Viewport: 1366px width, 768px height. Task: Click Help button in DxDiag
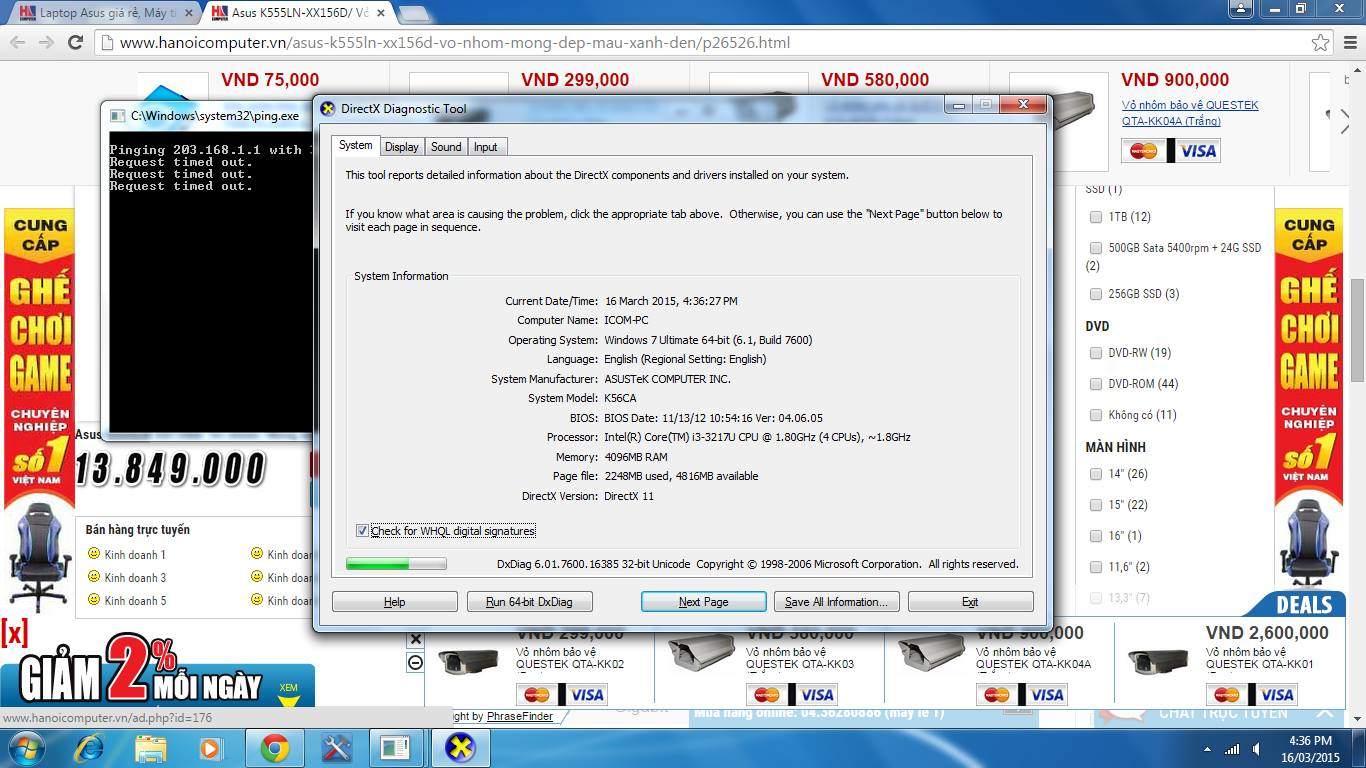click(395, 602)
